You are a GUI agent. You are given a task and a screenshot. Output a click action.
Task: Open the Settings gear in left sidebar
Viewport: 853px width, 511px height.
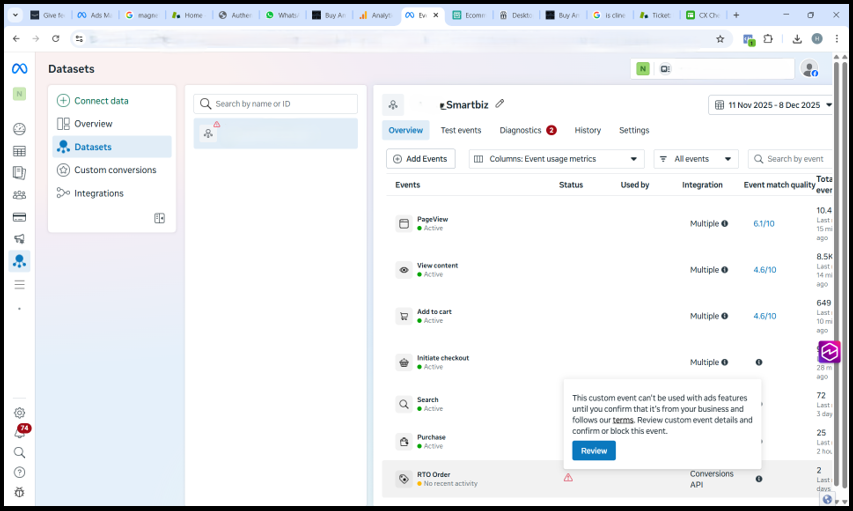(19, 413)
